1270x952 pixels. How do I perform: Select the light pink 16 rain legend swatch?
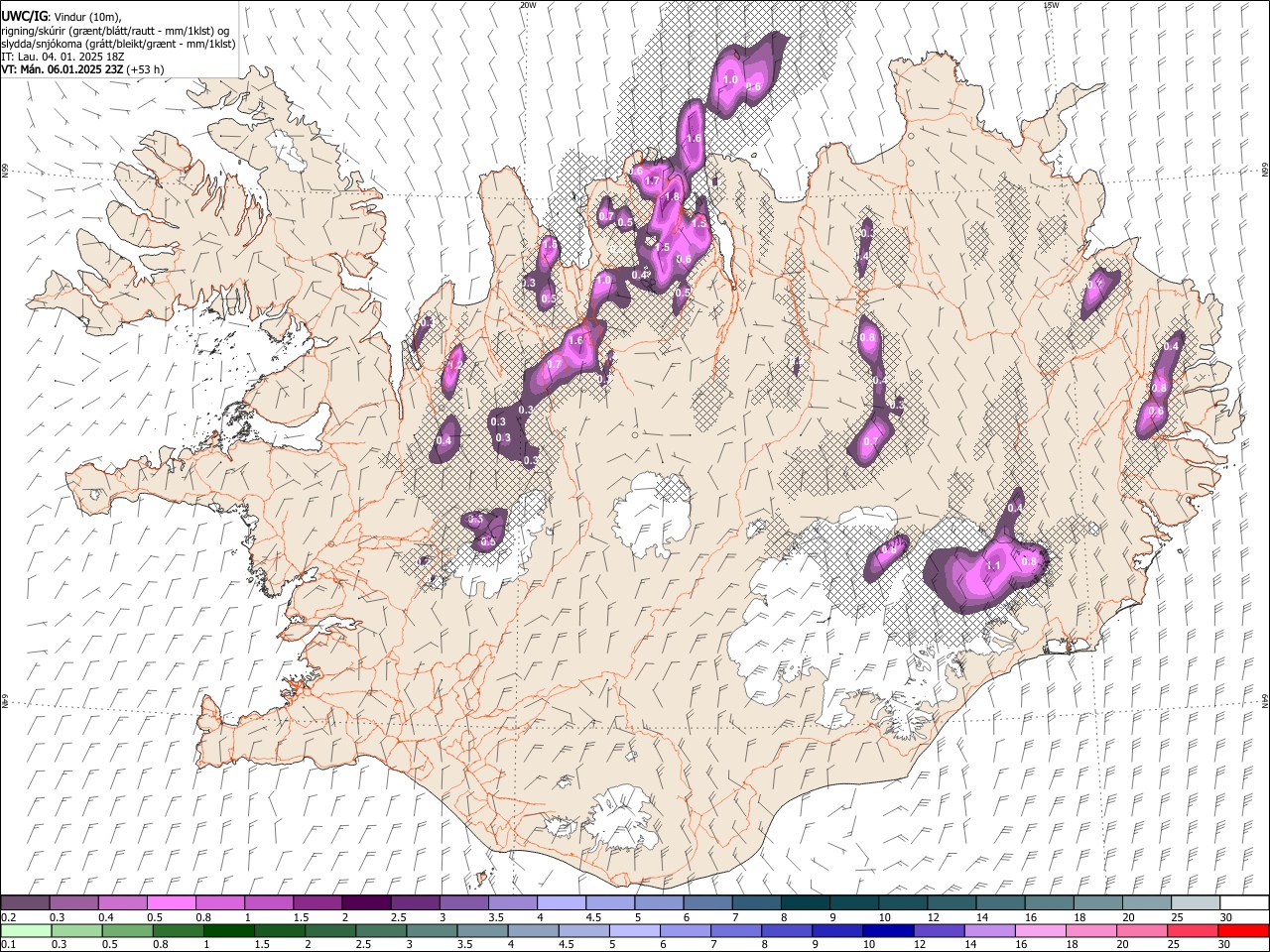click(1039, 930)
